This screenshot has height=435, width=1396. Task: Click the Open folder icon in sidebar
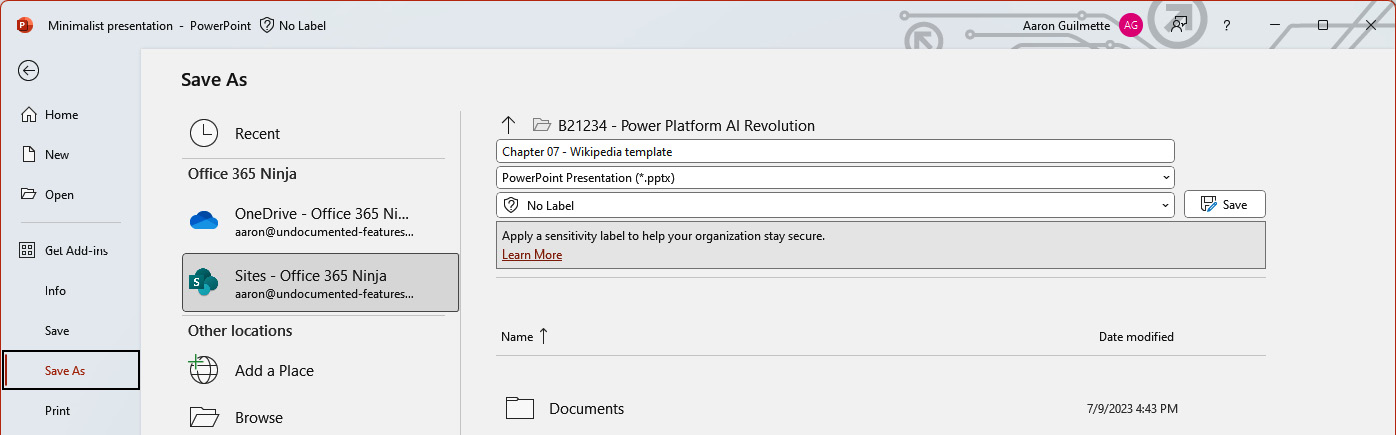[x=29, y=195]
